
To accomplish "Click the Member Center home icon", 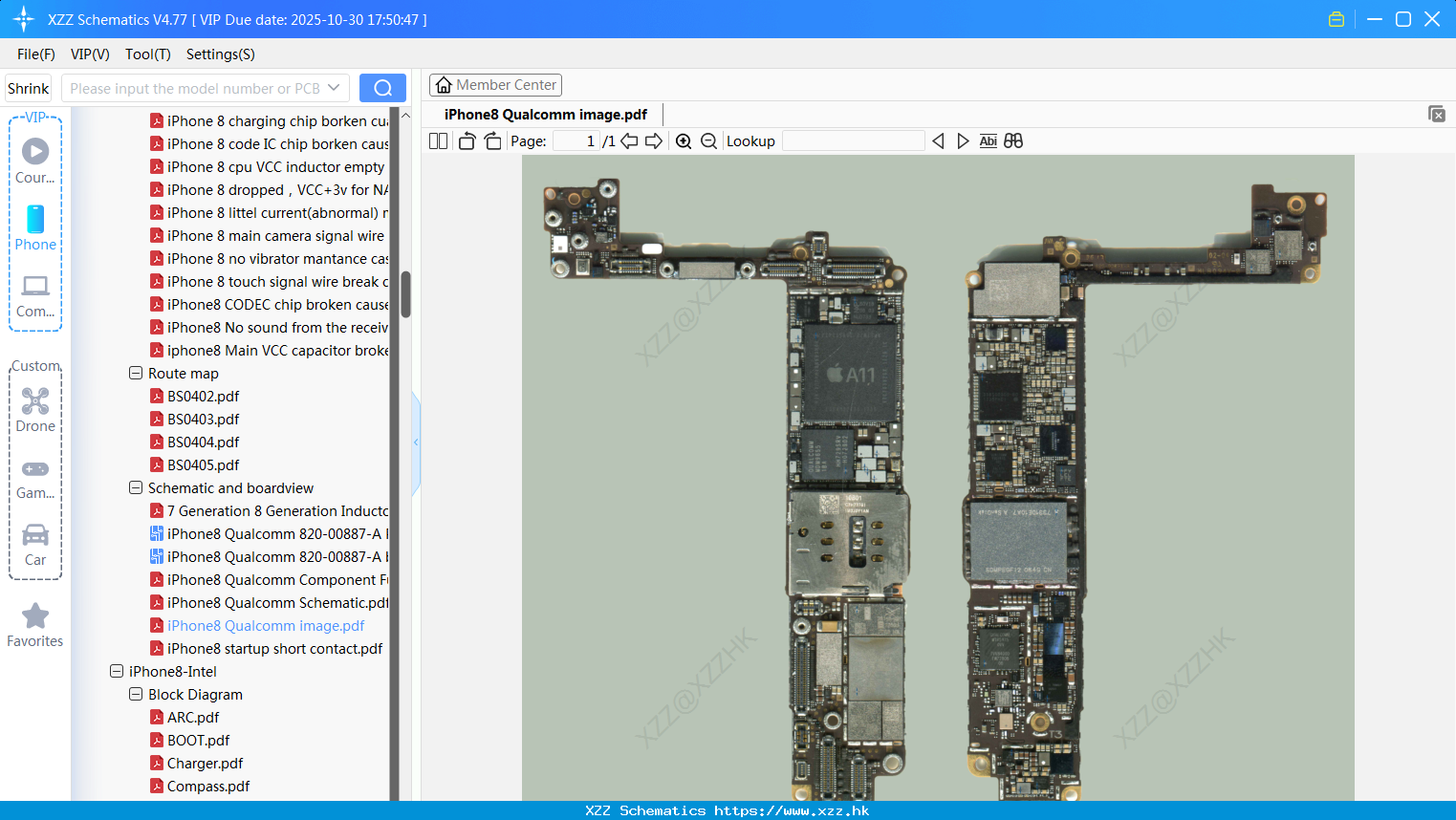I will 444,85.
